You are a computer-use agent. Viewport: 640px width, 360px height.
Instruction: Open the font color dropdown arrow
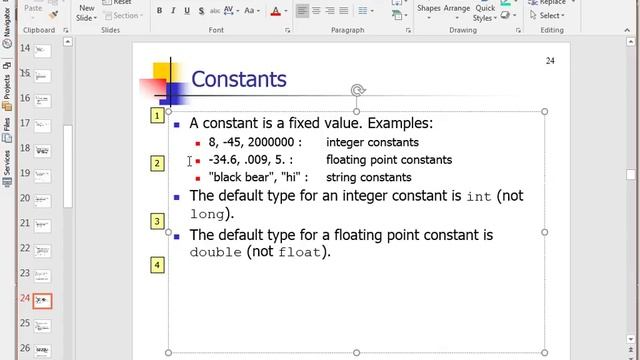286,11
